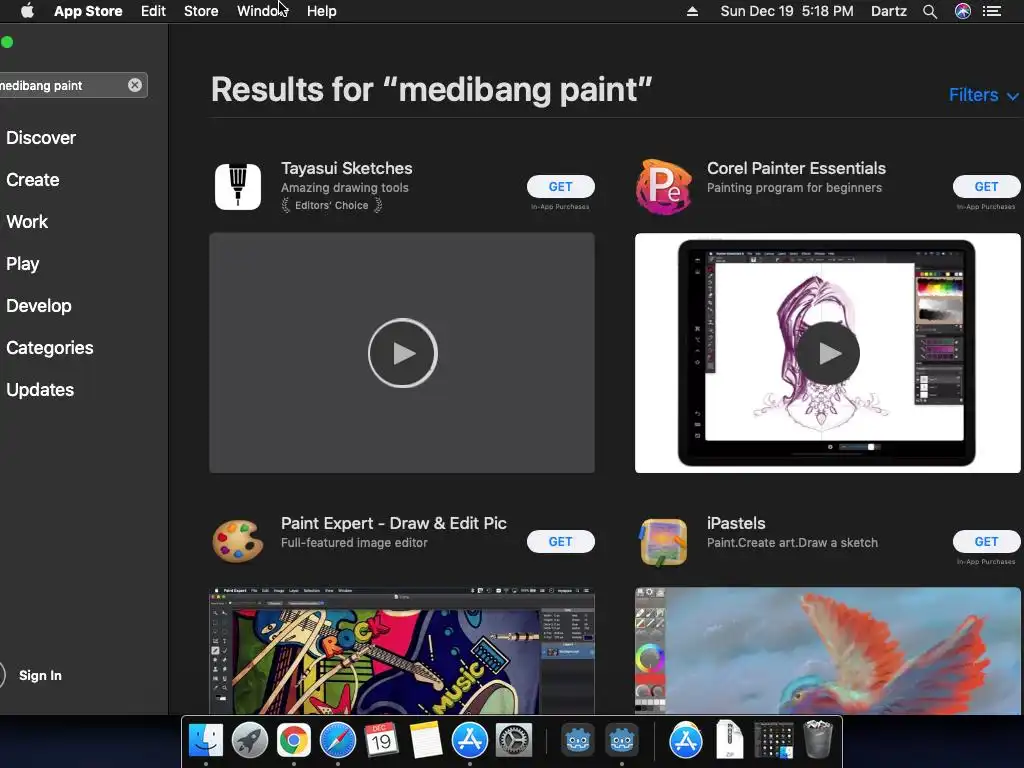Get iPastels
This screenshot has width=1024, height=768.
986,541
